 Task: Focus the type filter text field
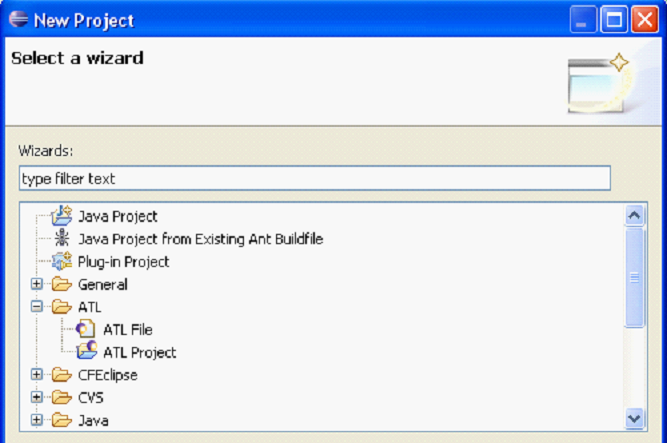click(x=314, y=179)
